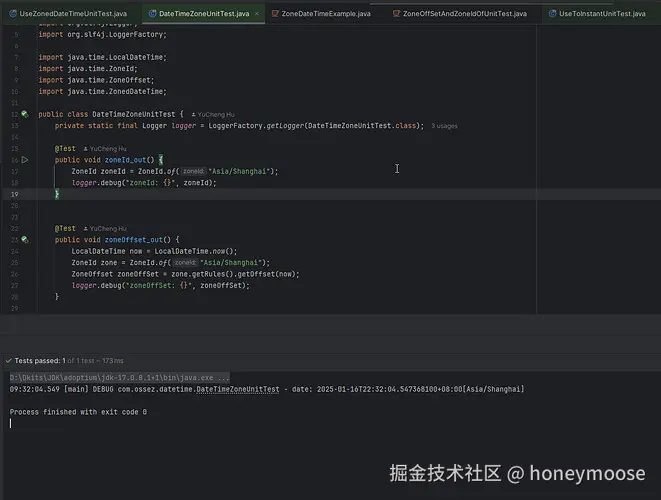Click import java.time.LocalDateTime line
This screenshot has height=500, width=661.
[102, 57]
